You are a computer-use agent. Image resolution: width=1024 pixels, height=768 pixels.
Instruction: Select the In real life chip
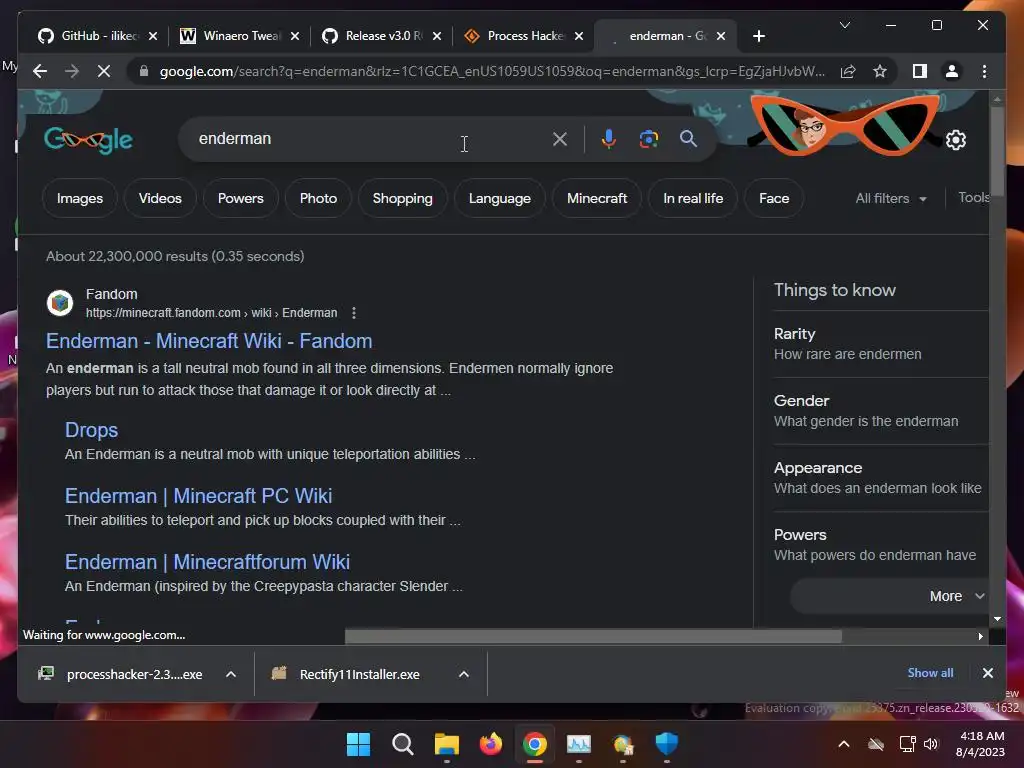693,199
